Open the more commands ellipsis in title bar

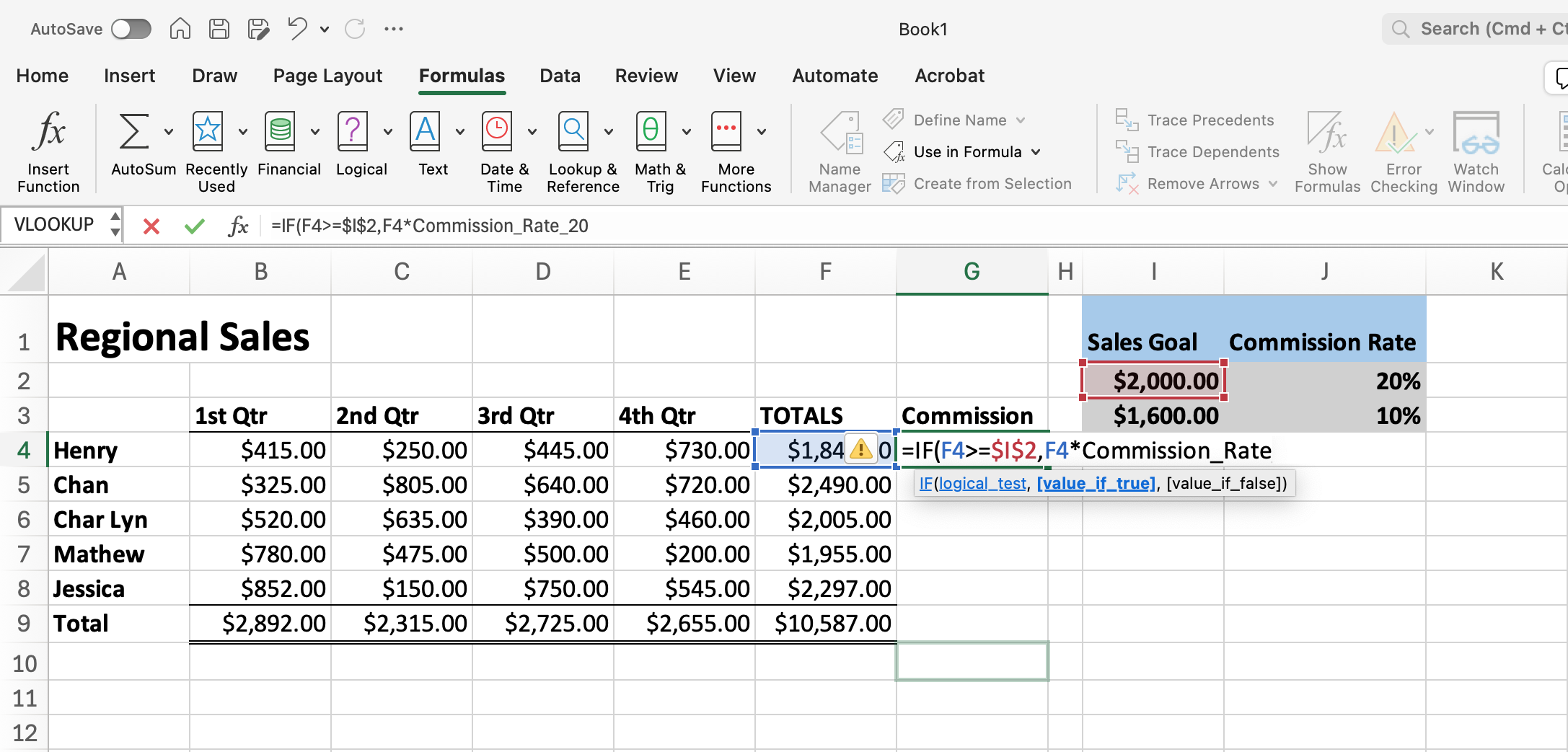pyautogui.click(x=394, y=29)
